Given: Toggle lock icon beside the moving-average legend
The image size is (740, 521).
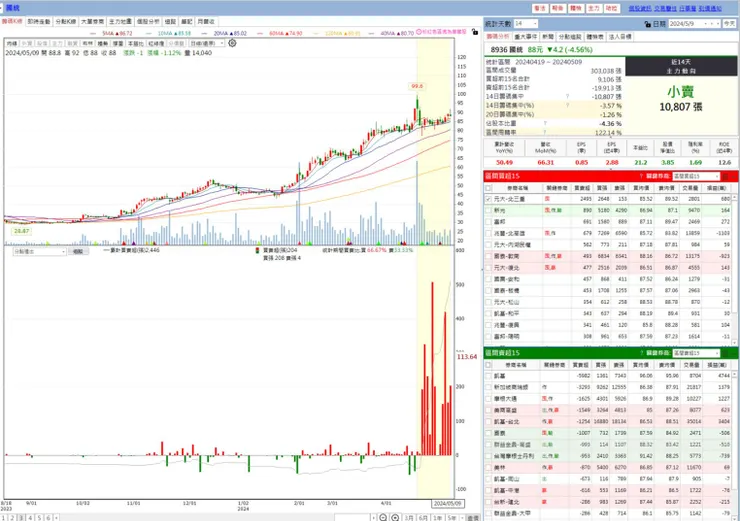Looking at the screenshot, I should [x=475, y=32].
